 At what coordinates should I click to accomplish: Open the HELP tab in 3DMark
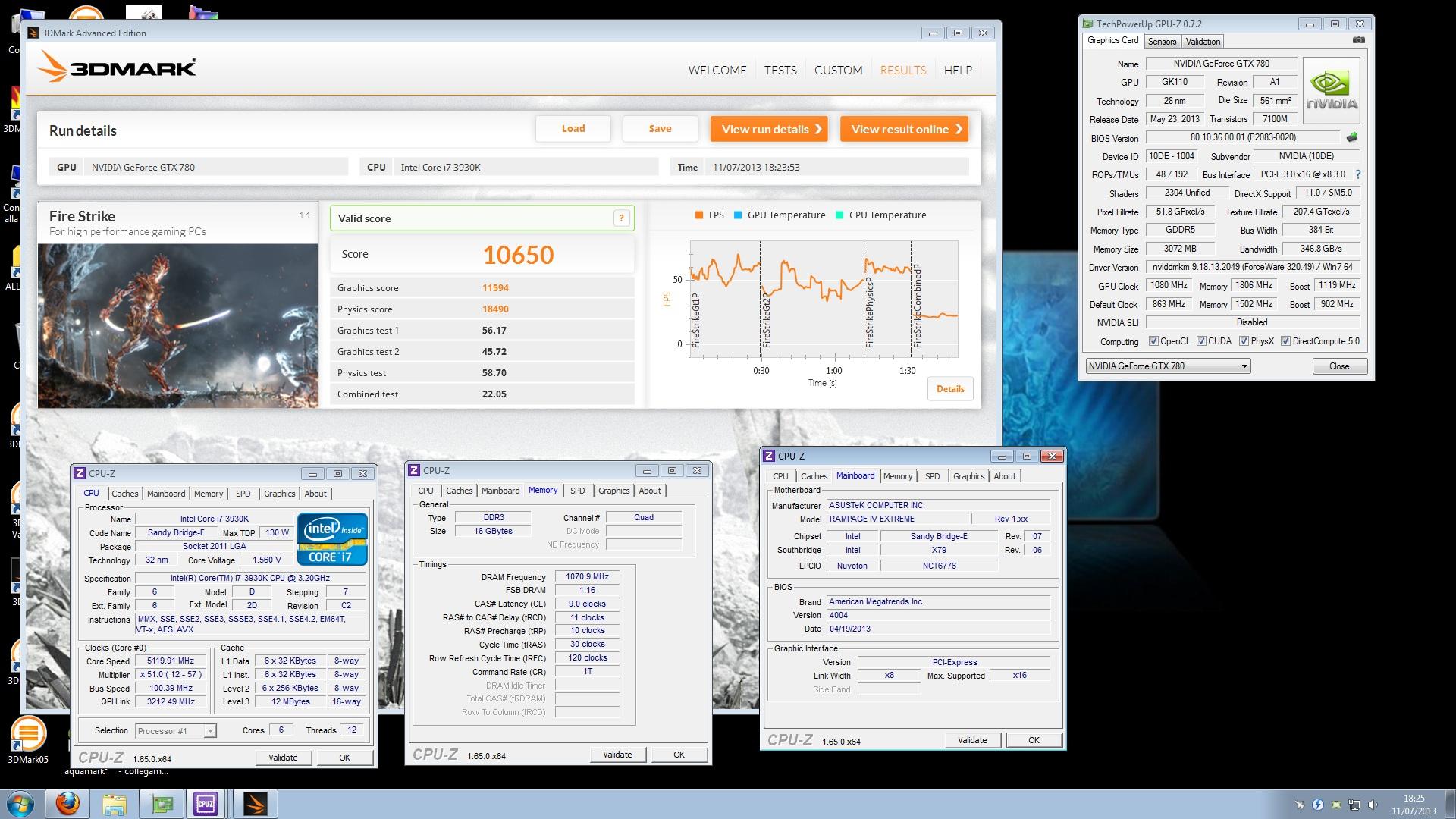[958, 70]
